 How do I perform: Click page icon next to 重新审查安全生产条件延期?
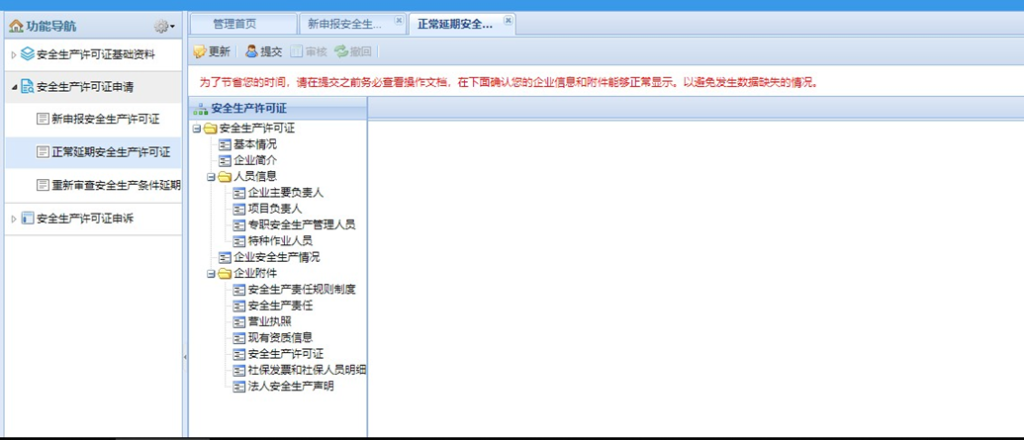coord(42,186)
